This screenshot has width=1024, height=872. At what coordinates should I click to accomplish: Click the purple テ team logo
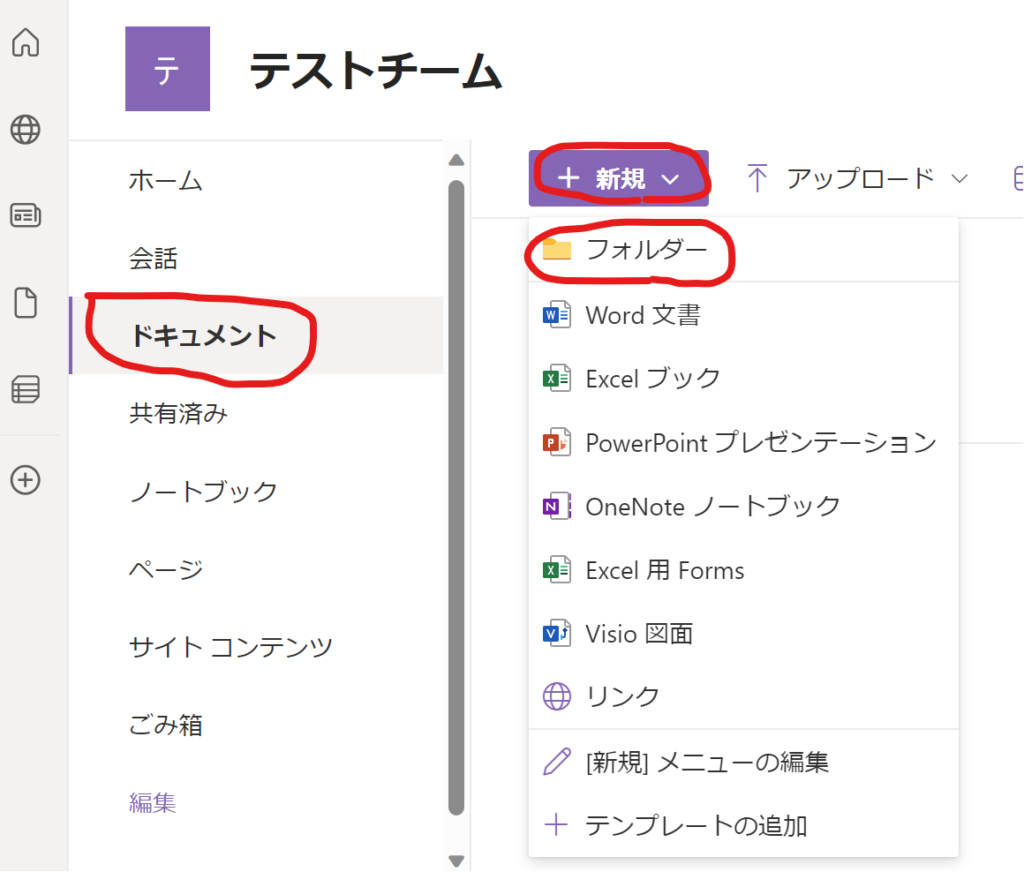point(167,69)
